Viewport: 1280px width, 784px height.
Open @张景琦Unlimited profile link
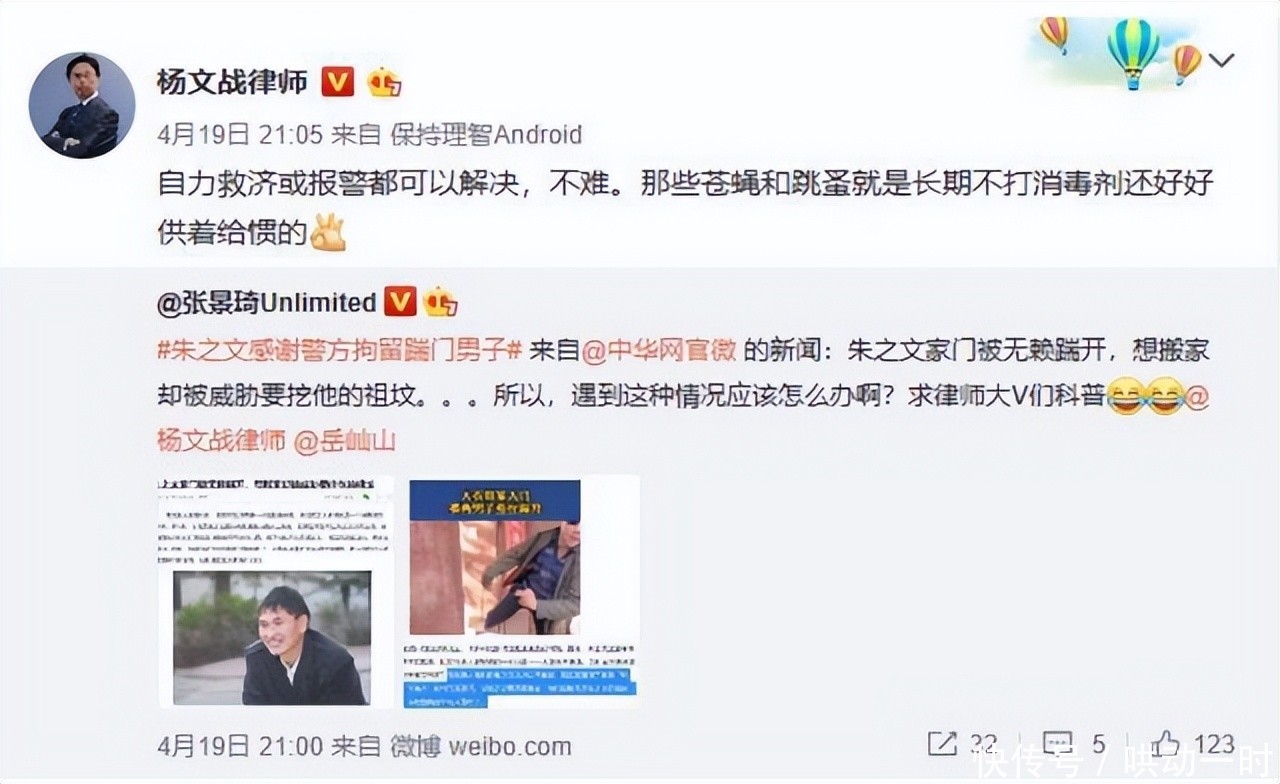click(267, 302)
